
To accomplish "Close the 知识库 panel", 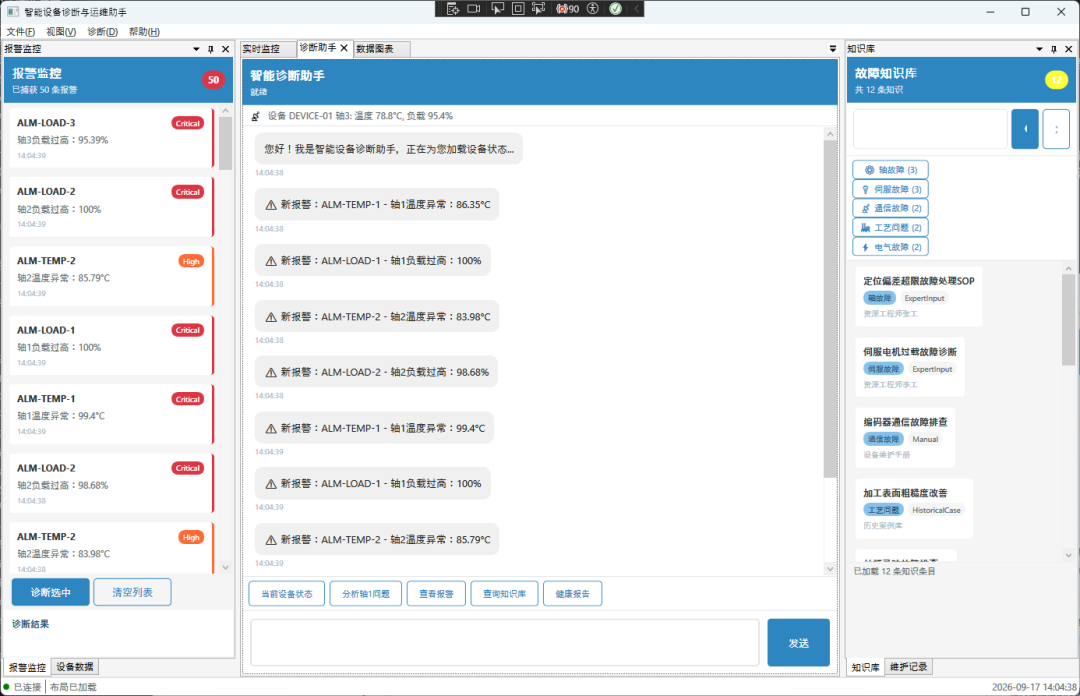I will pos(1068,49).
